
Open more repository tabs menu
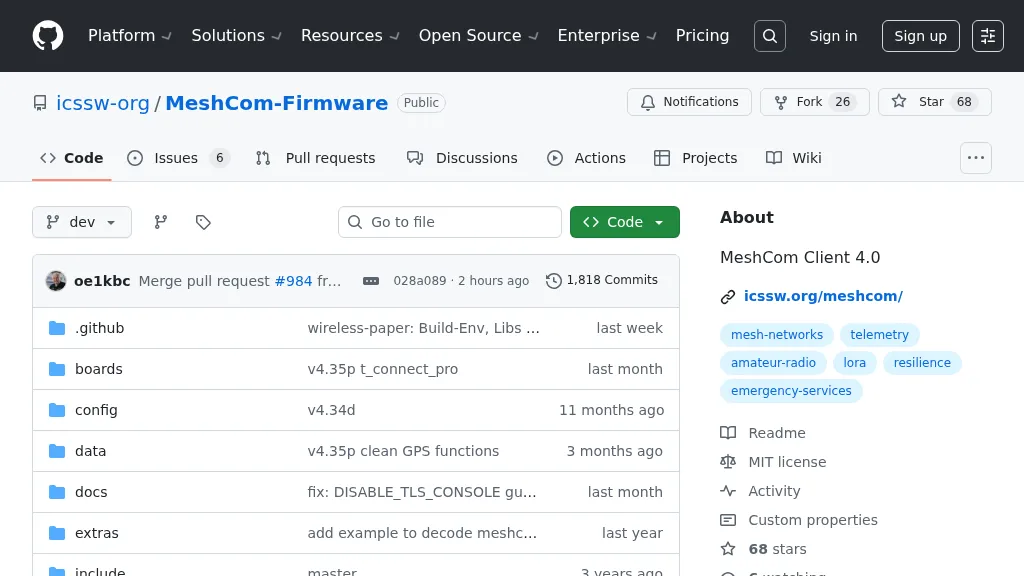pyautogui.click(x=976, y=158)
